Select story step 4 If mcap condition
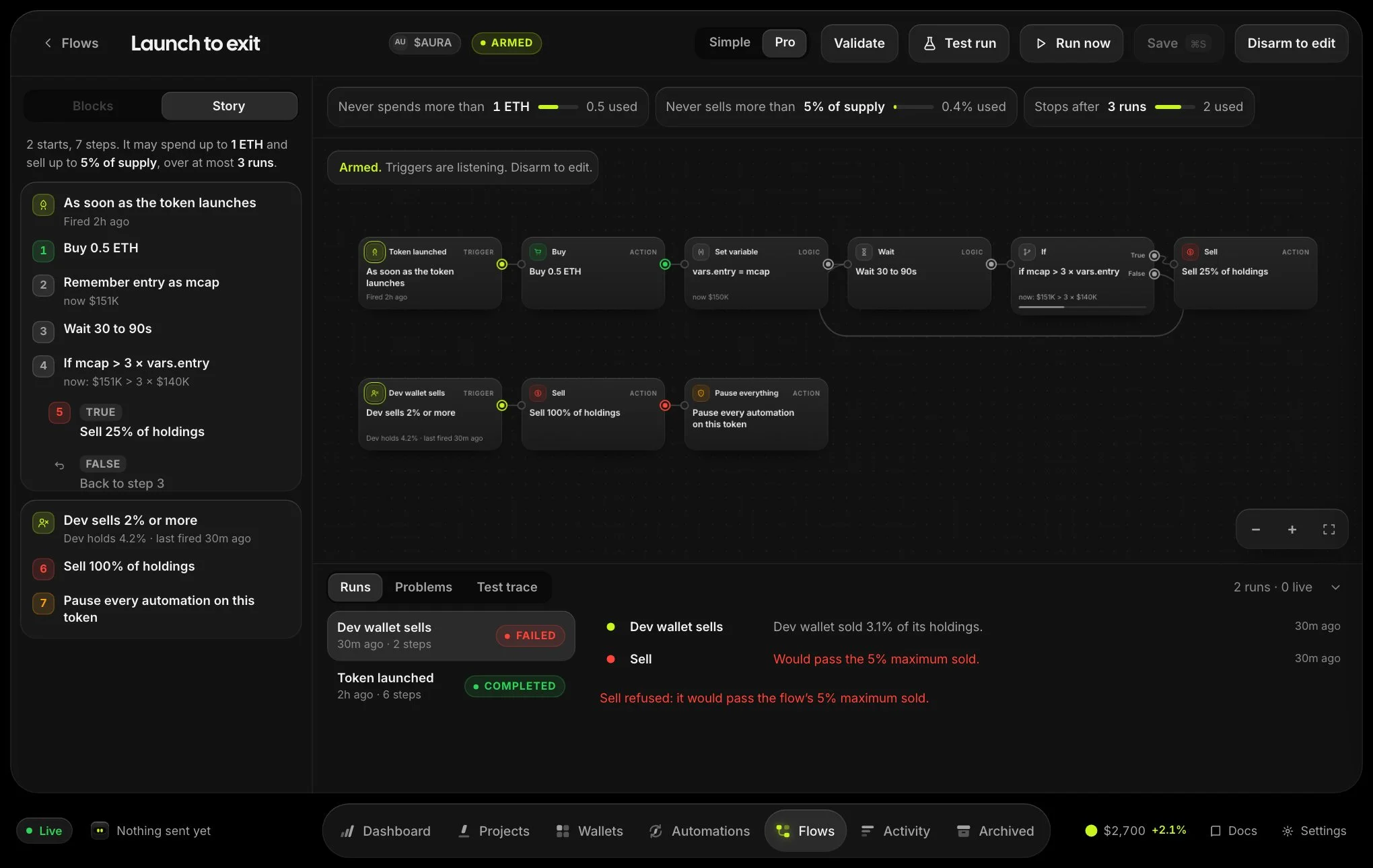Viewport: 1373px width, 868px height. (160, 371)
